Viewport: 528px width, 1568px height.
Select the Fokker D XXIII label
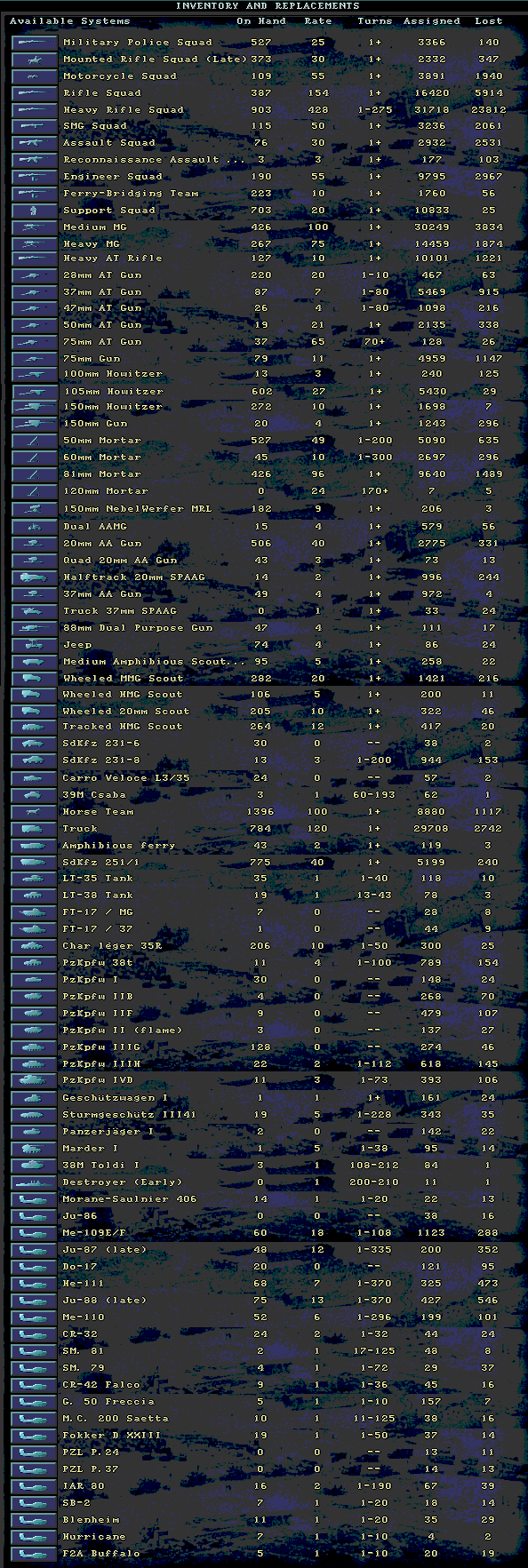(x=112, y=1436)
